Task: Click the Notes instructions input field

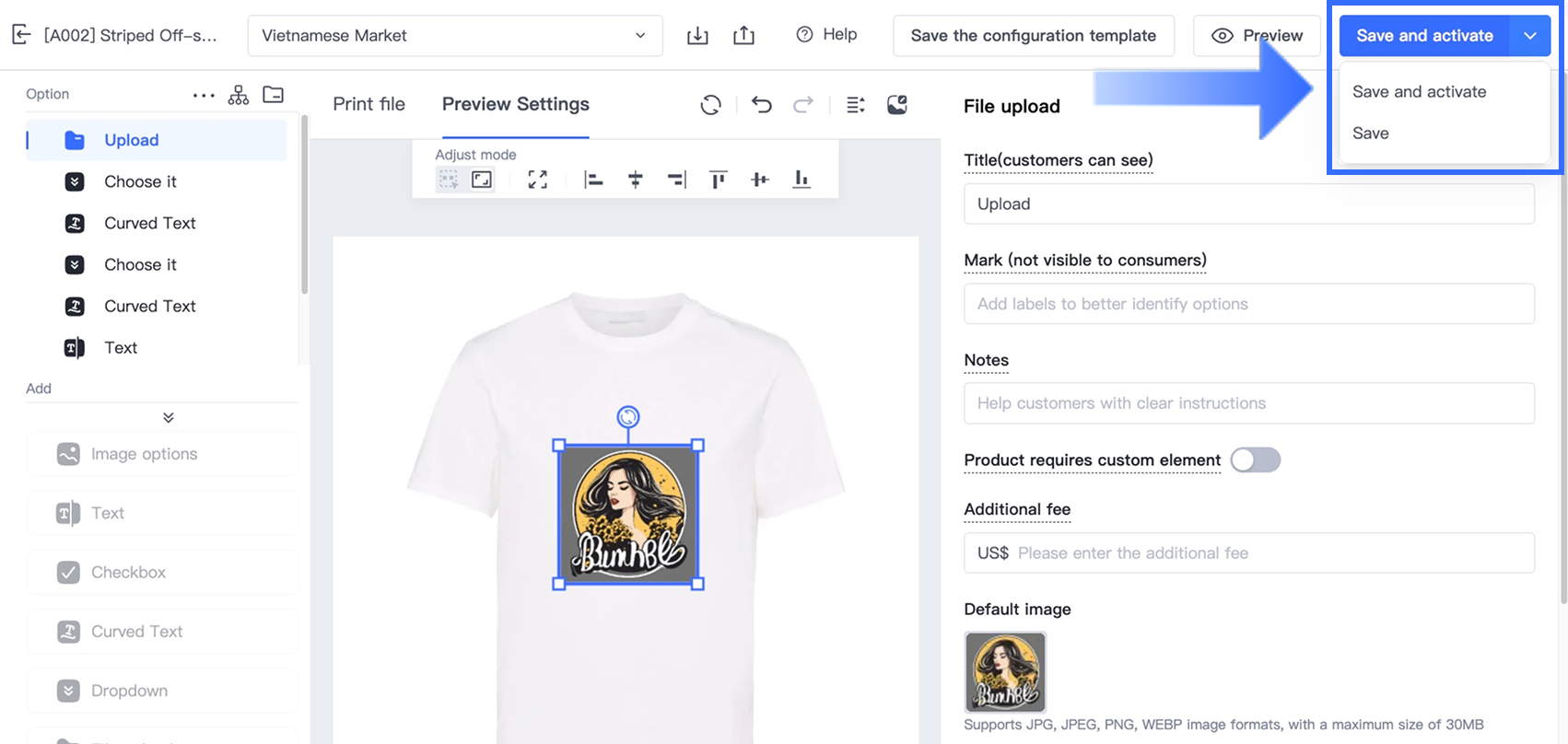Action: point(1249,403)
